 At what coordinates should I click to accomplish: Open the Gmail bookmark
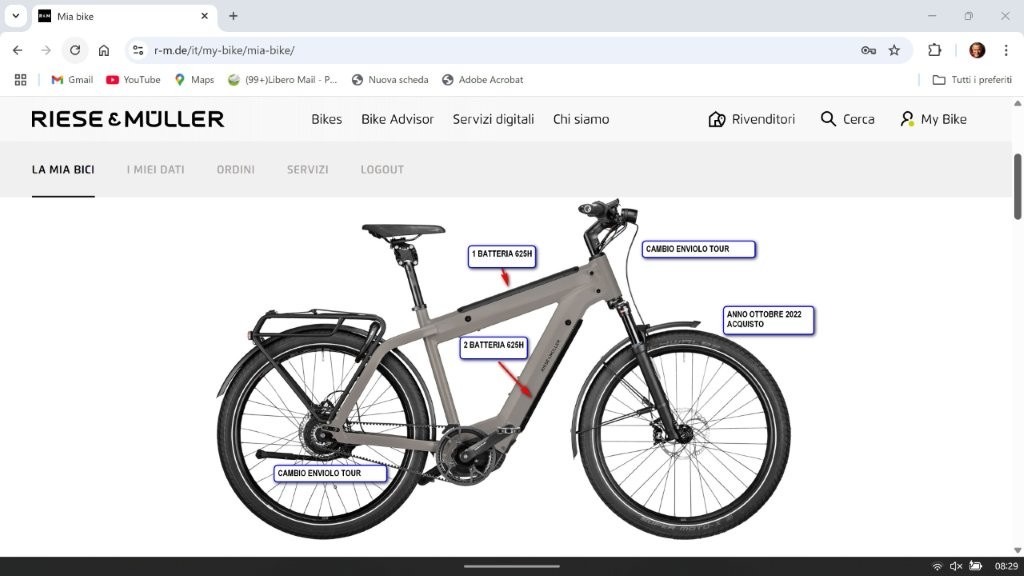(72, 80)
